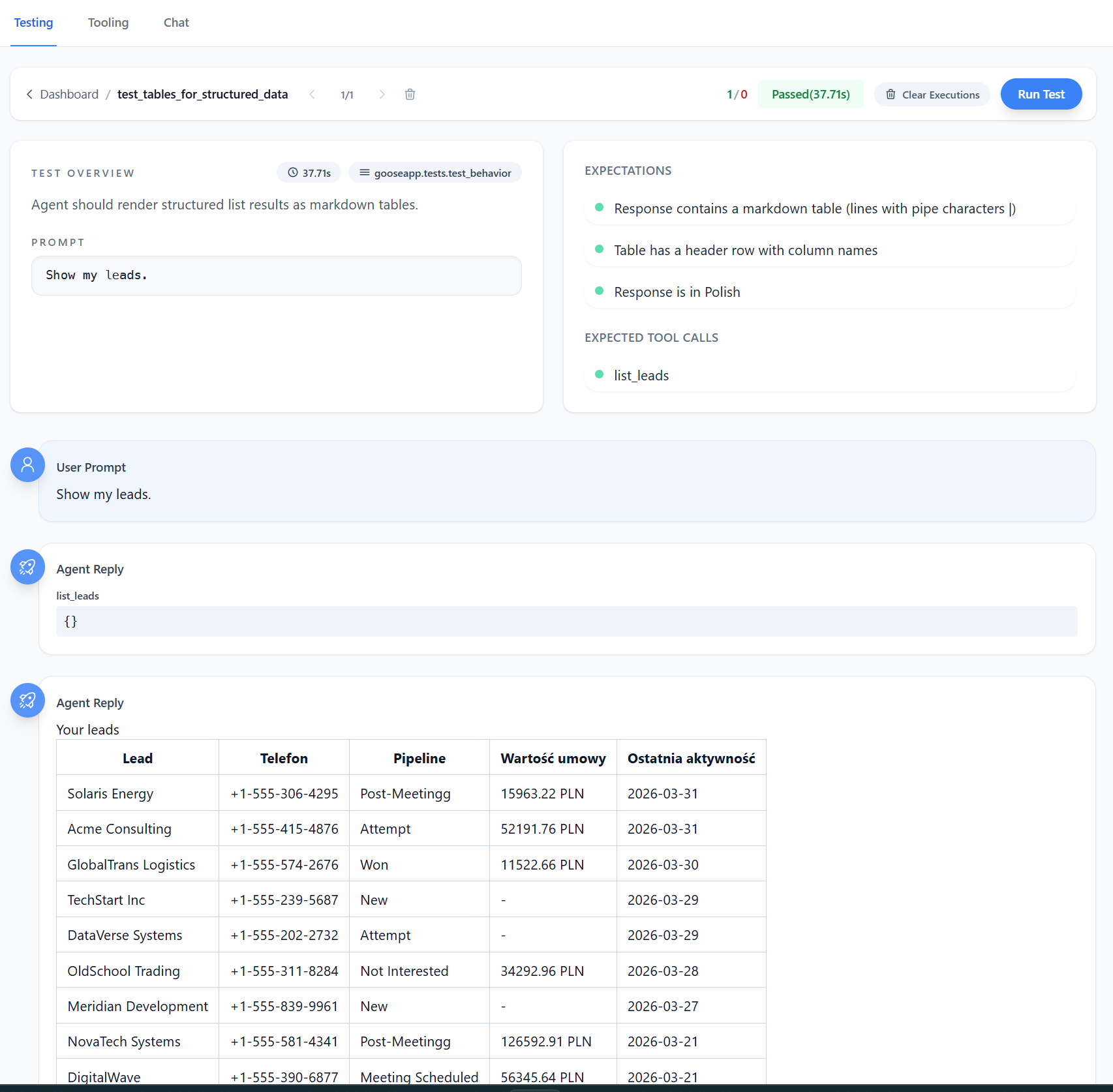Select the Testing tab
This screenshot has width=1113, height=1092.
33,23
